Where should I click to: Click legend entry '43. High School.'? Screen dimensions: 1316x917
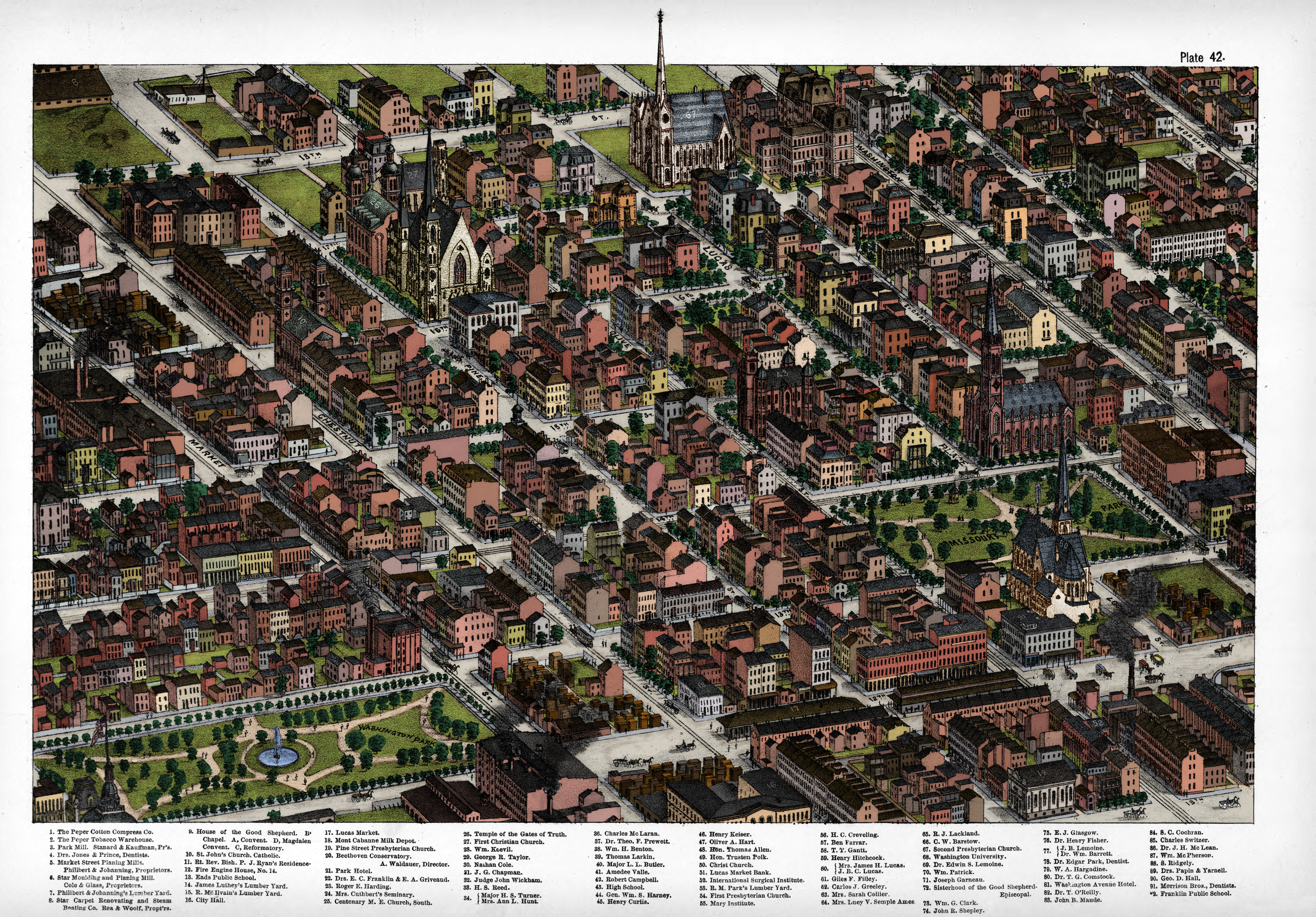(620, 887)
